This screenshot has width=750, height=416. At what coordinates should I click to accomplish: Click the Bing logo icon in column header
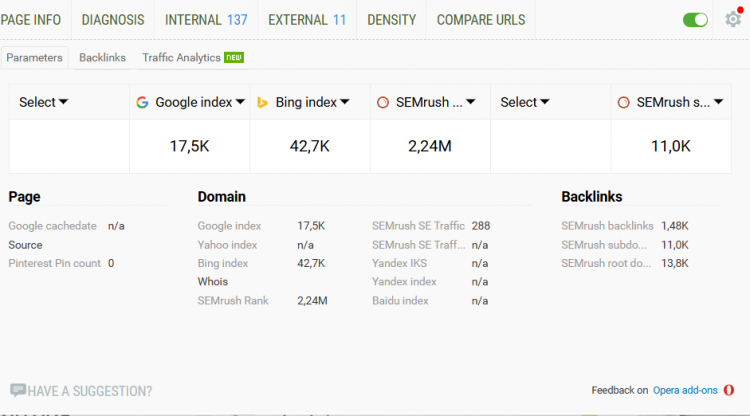point(263,102)
